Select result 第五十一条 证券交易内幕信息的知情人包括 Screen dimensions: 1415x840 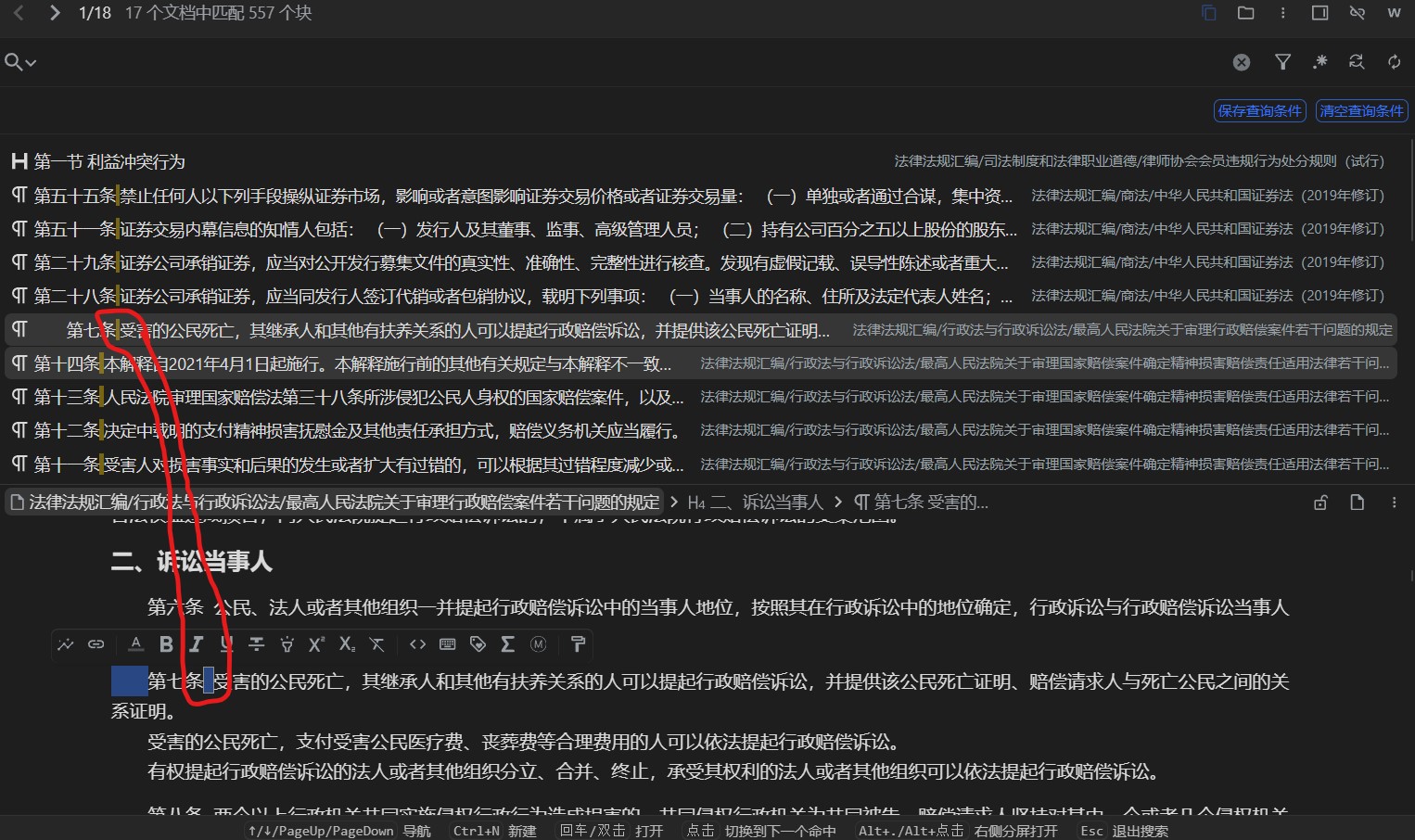click(x=701, y=229)
